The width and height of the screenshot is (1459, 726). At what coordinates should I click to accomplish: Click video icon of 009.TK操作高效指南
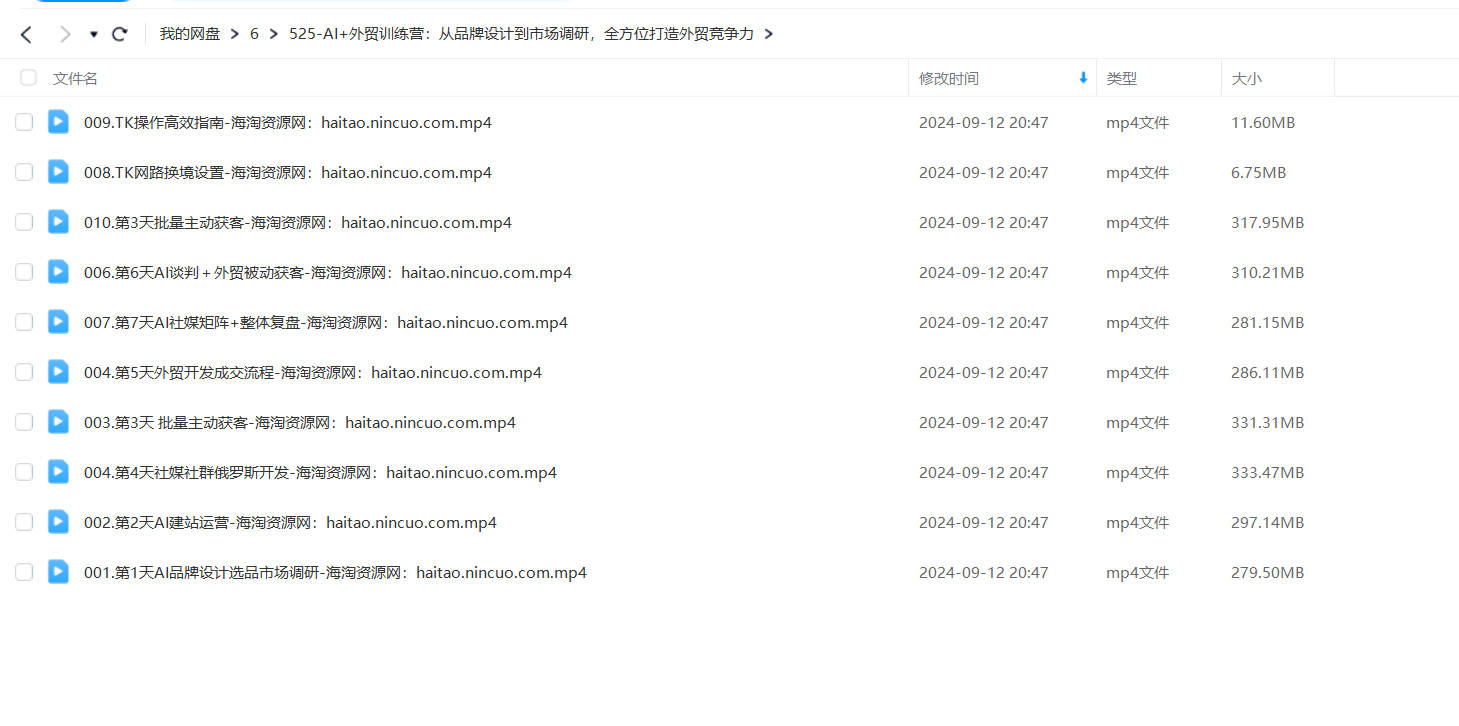59,121
